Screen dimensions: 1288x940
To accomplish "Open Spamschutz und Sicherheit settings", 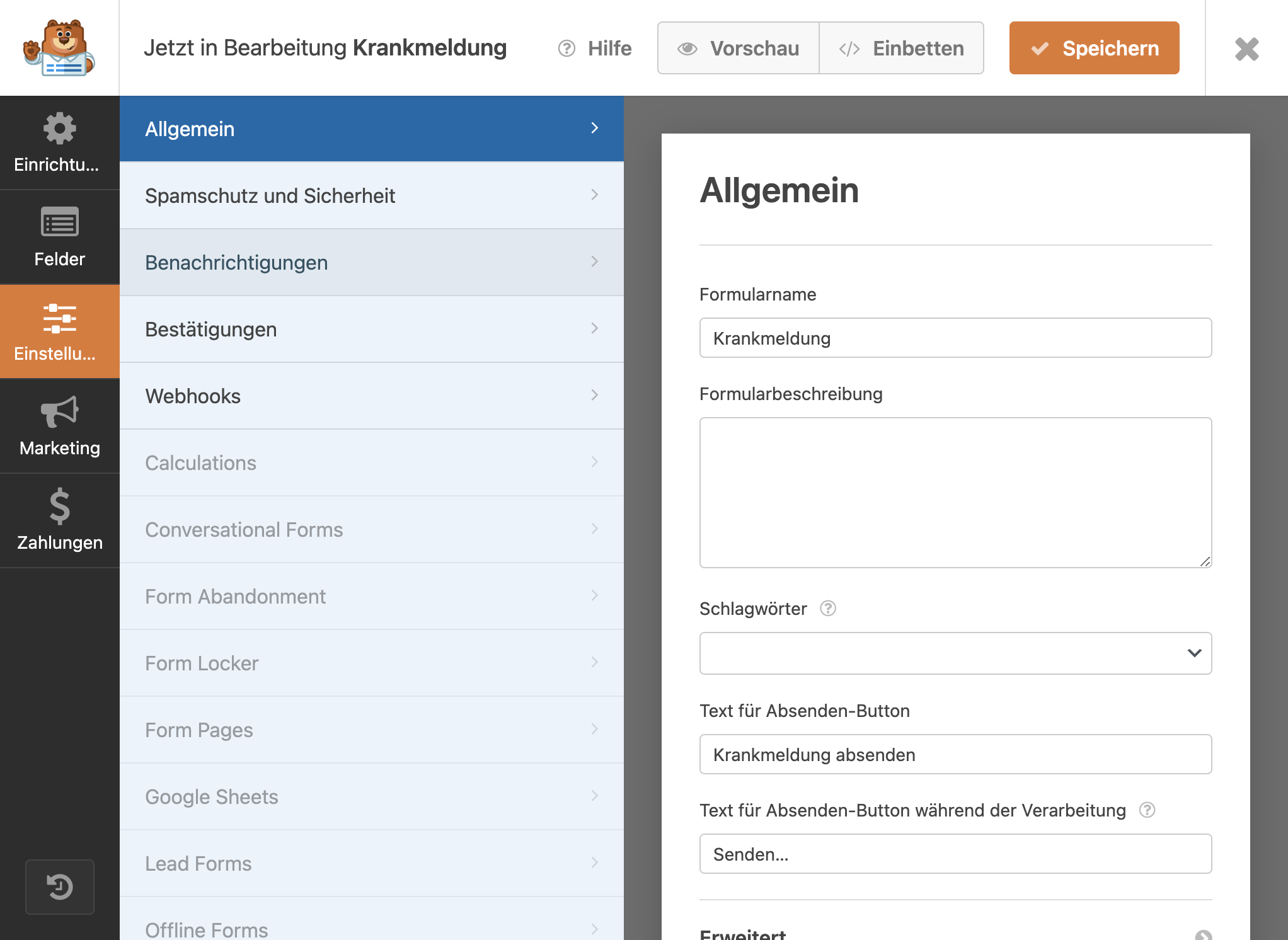I will pyautogui.click(x=372, y=196).
